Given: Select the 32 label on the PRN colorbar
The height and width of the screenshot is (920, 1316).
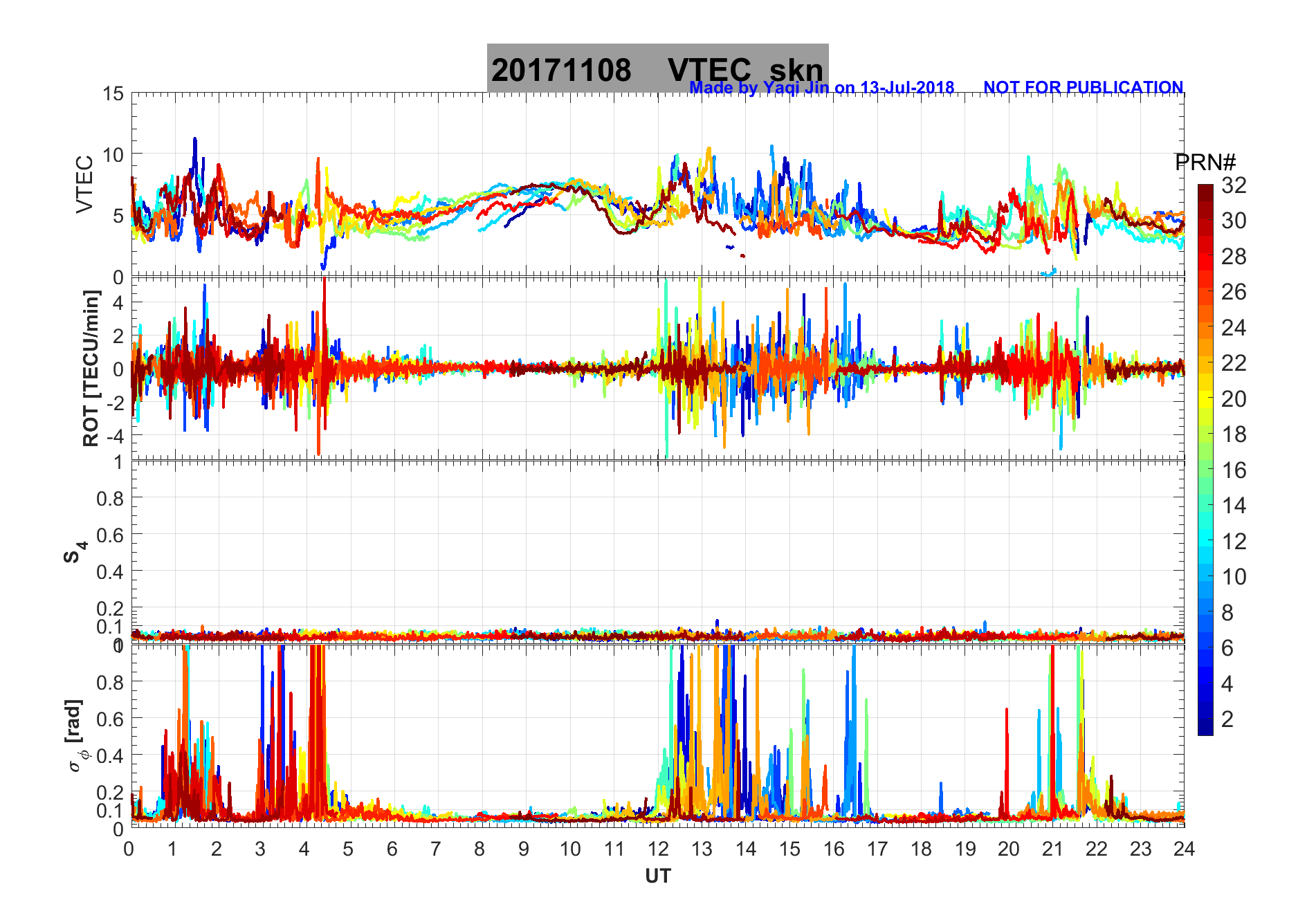Looking at the screenshot, I should [x=1234, y=185].
